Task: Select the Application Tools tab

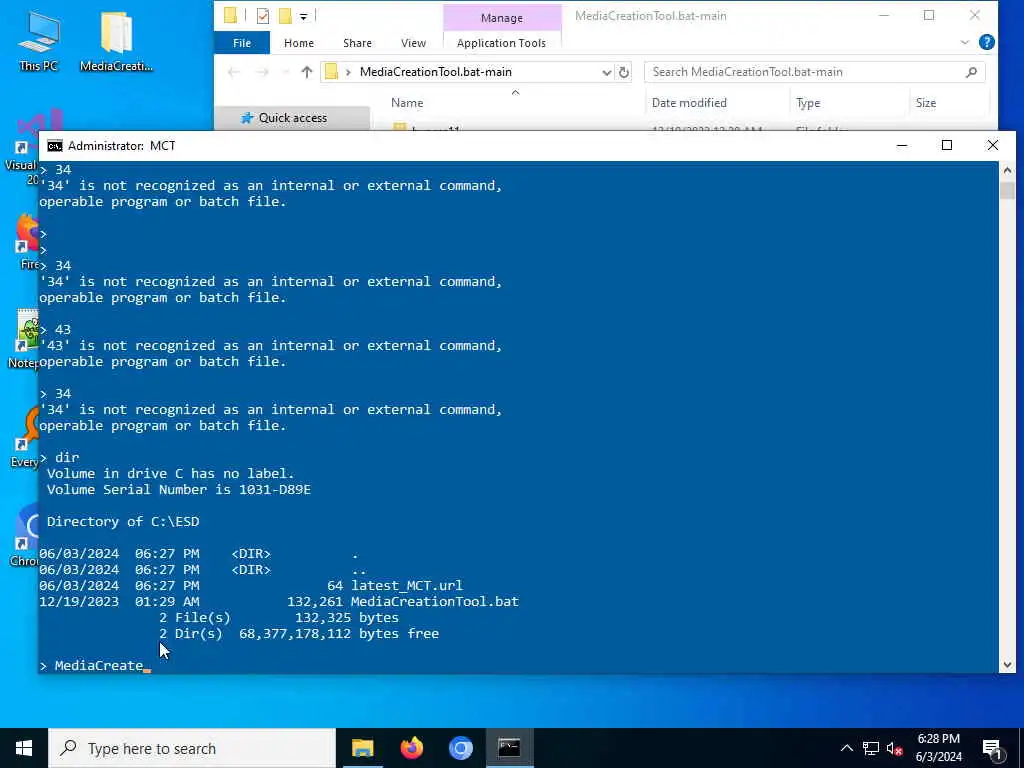Action: [x=501, y=43]
